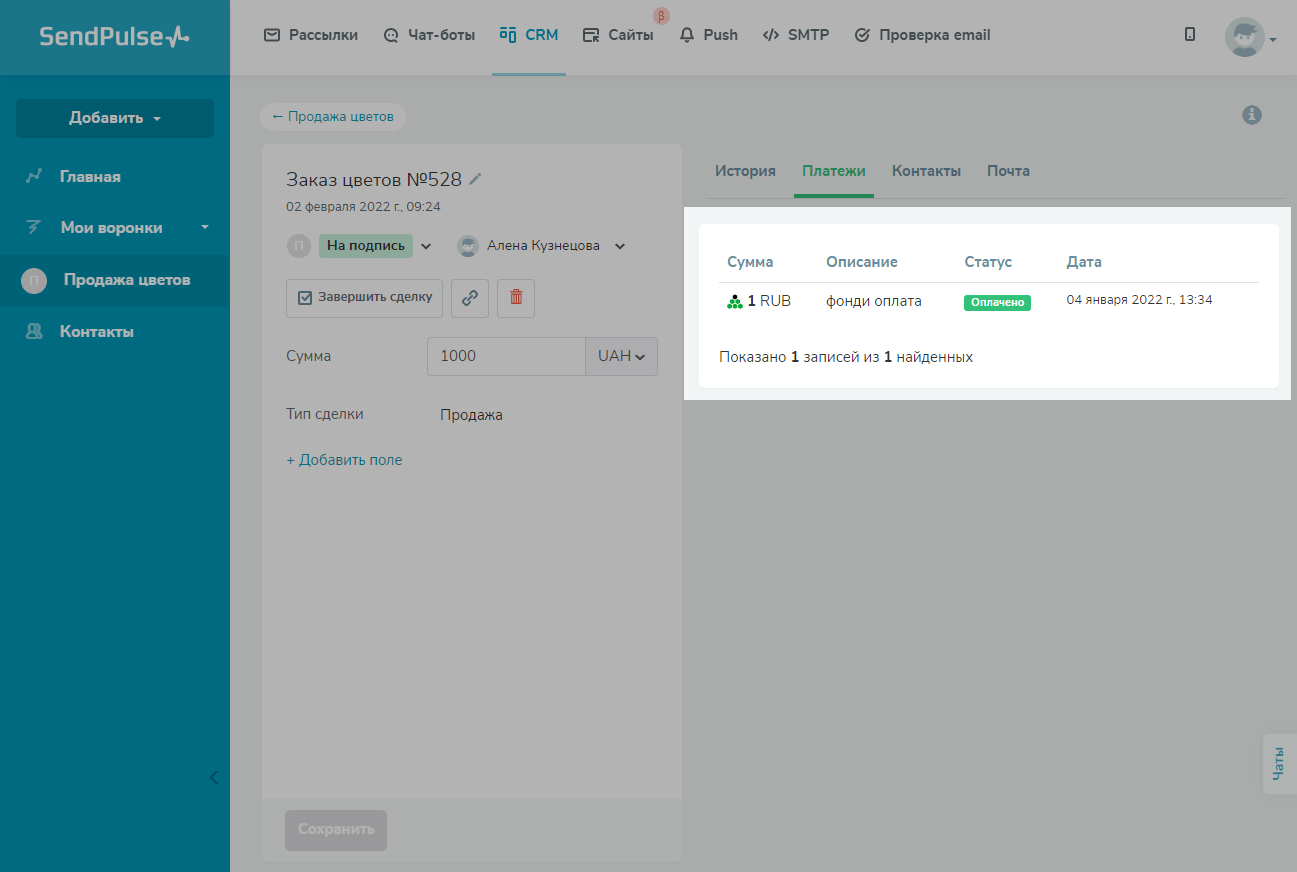Click the 02 февраля 2022 deal date
This screenshot has height=872, width=1297.
(363, 207)
